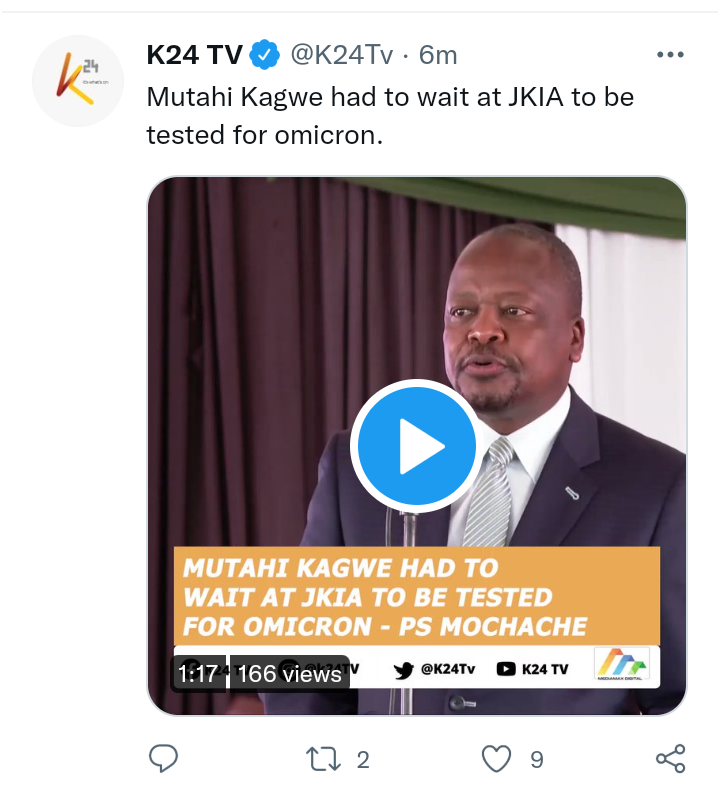Click the tweet text about omicron
This screenshot has width=720, height=787.
[390, 116]
